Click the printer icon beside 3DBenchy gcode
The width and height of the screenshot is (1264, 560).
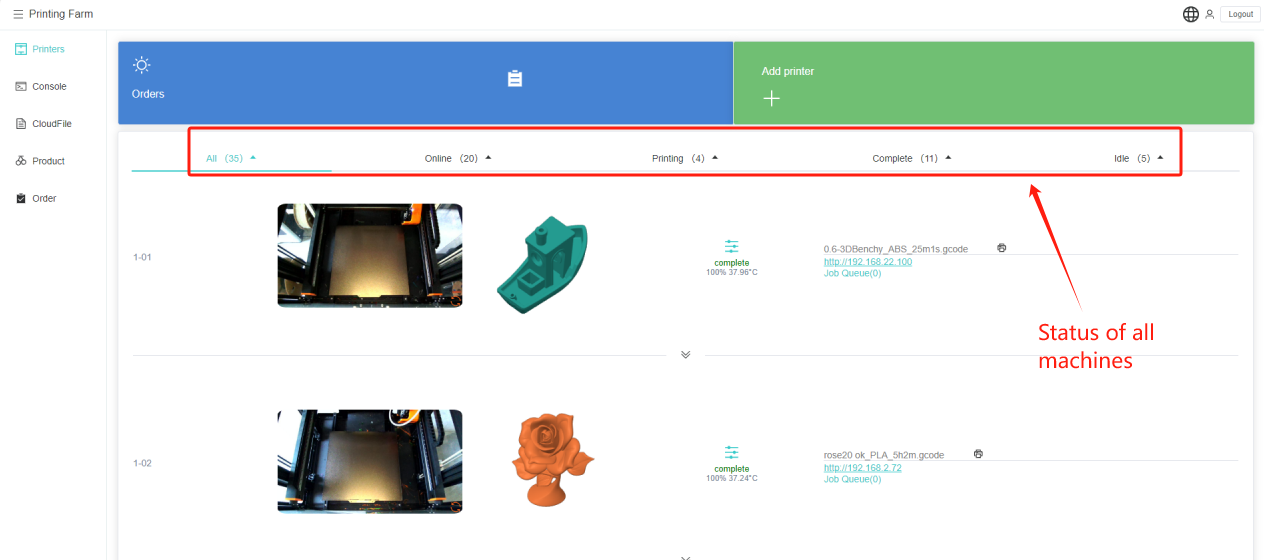point(1002,247)
